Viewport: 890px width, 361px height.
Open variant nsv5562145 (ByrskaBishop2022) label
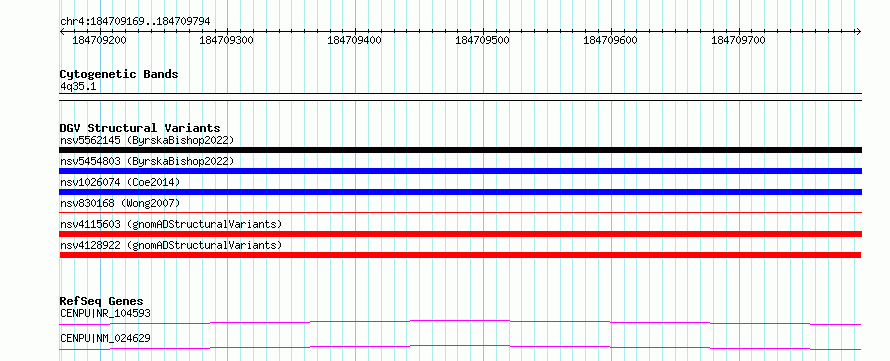pos(147,140)
